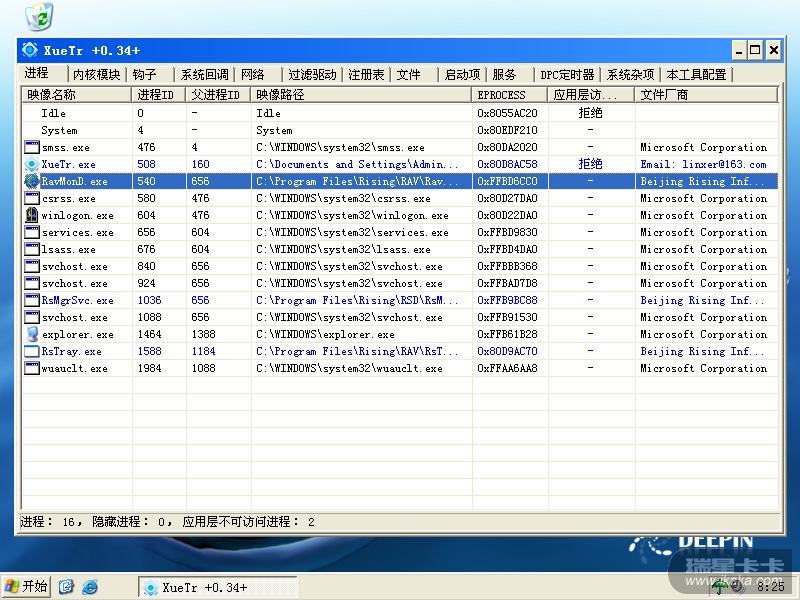This screenshot has width=800, height=600.
Task: Click the green umbrella tray icon
Action: point(719,587)
